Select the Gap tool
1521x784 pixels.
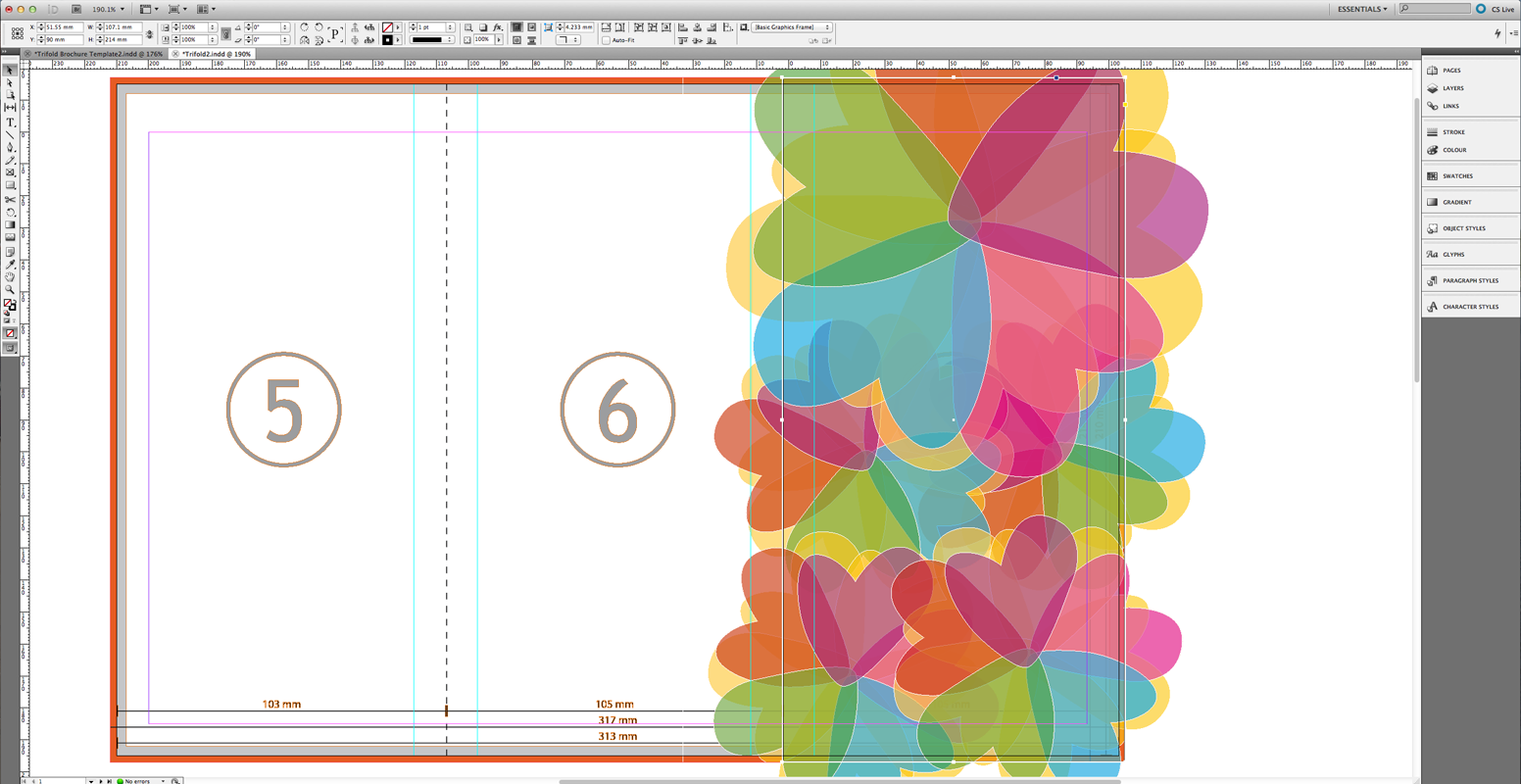(x=10, y=108)
